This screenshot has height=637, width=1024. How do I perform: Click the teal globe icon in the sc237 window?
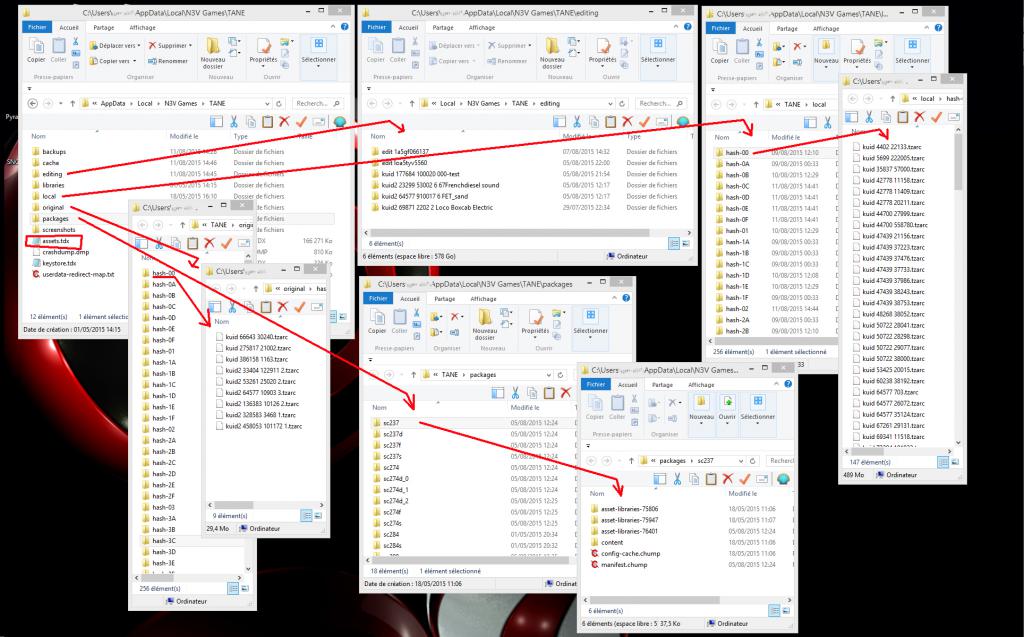tap(784, 479)
